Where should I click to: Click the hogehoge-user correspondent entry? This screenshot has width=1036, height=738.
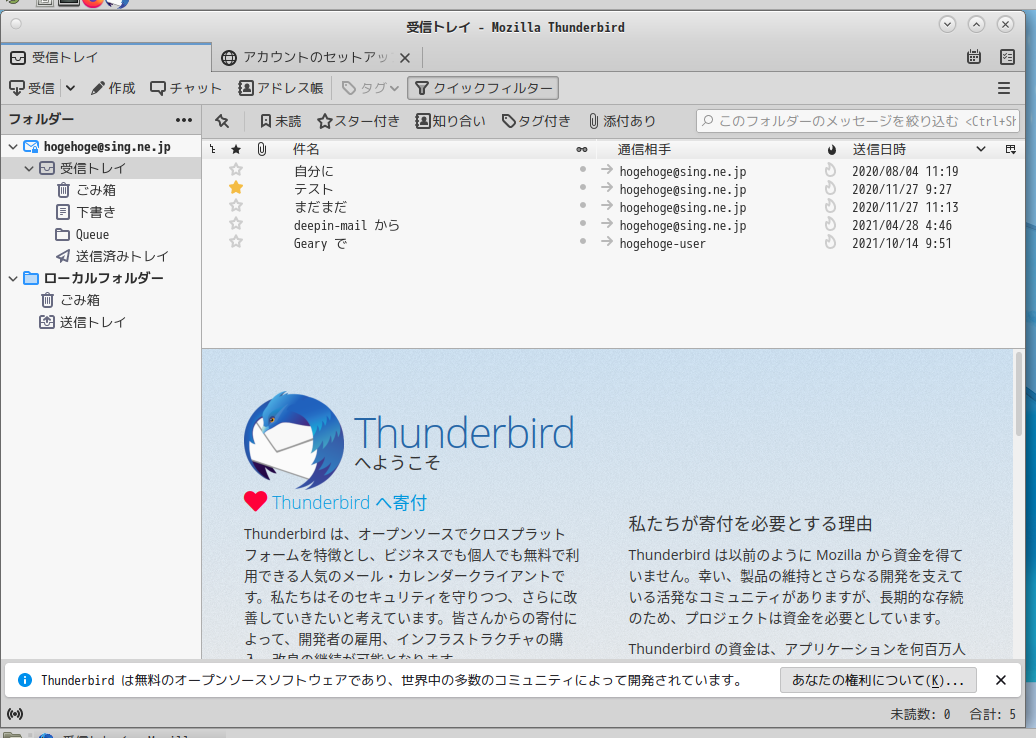point(662,244)
